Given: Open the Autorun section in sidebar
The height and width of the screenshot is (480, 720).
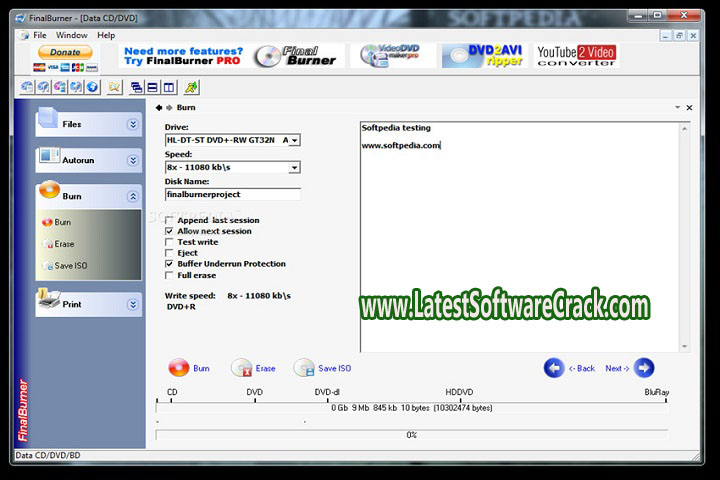Looking at the screenshot, I should coord(88,160).
